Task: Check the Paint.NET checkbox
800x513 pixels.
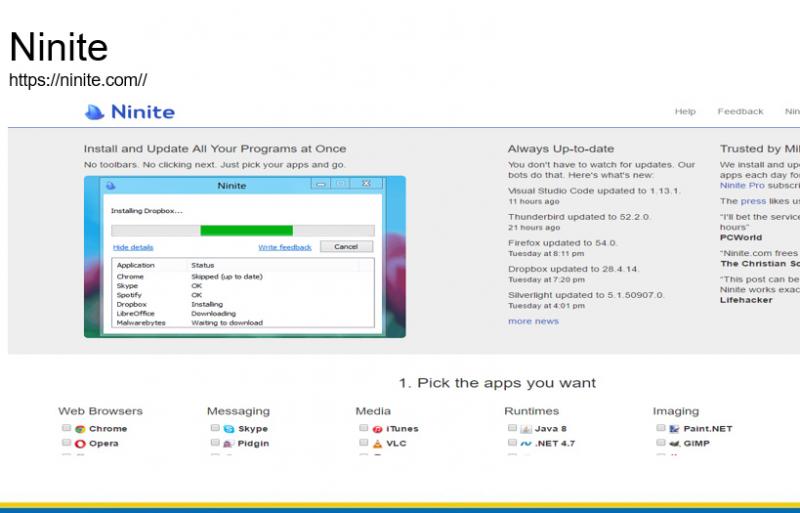Action: [661, 428]
